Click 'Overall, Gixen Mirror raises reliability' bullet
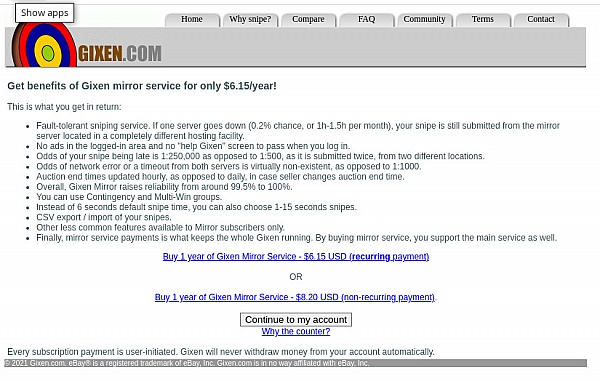 [164, 187]
